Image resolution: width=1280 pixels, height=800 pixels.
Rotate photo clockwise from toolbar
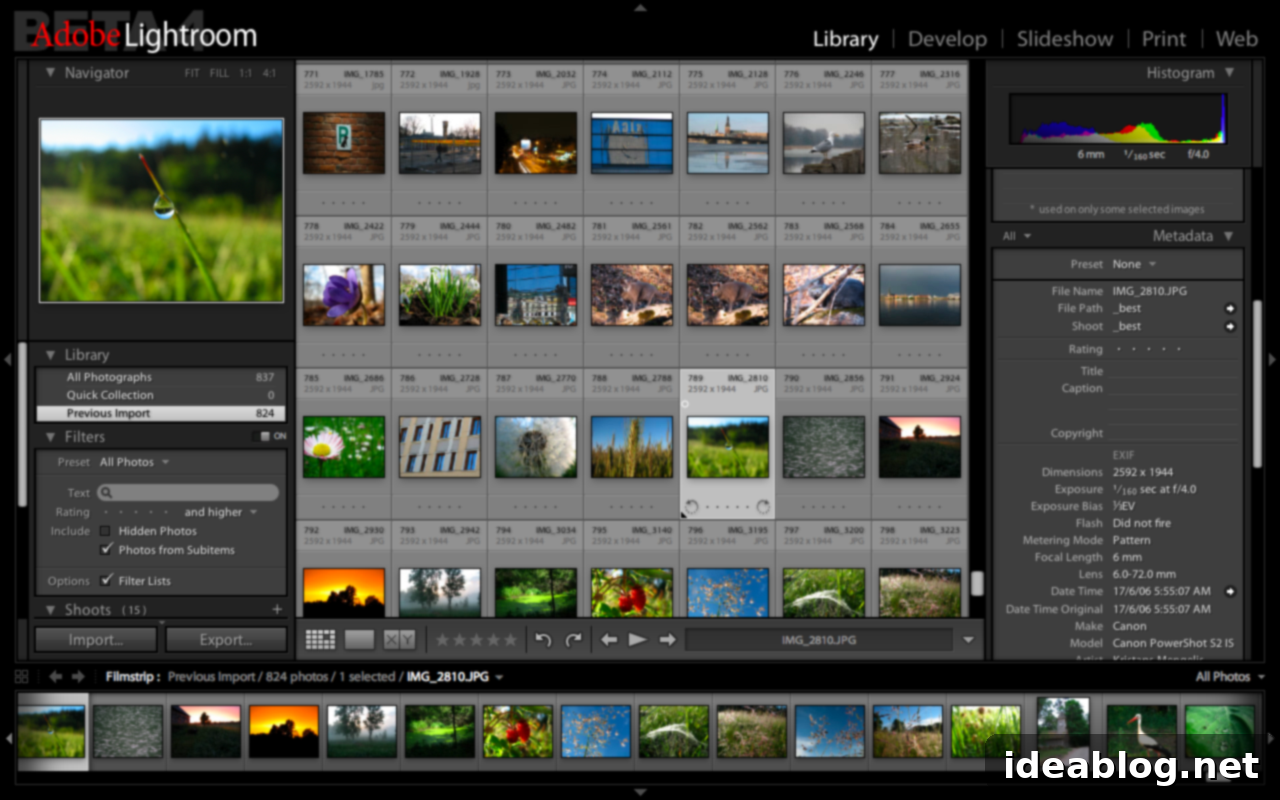[x=573, y=640]
